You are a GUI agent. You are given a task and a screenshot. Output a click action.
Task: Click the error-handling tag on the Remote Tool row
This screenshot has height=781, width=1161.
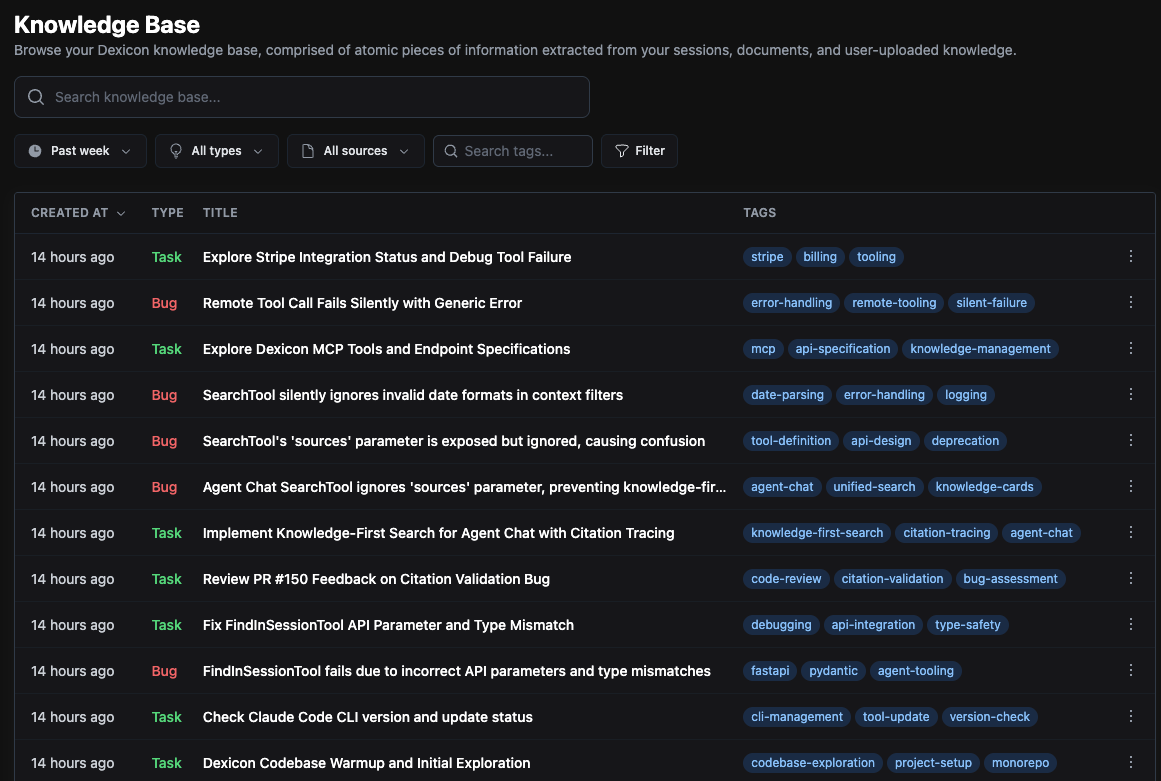point(791,302)
